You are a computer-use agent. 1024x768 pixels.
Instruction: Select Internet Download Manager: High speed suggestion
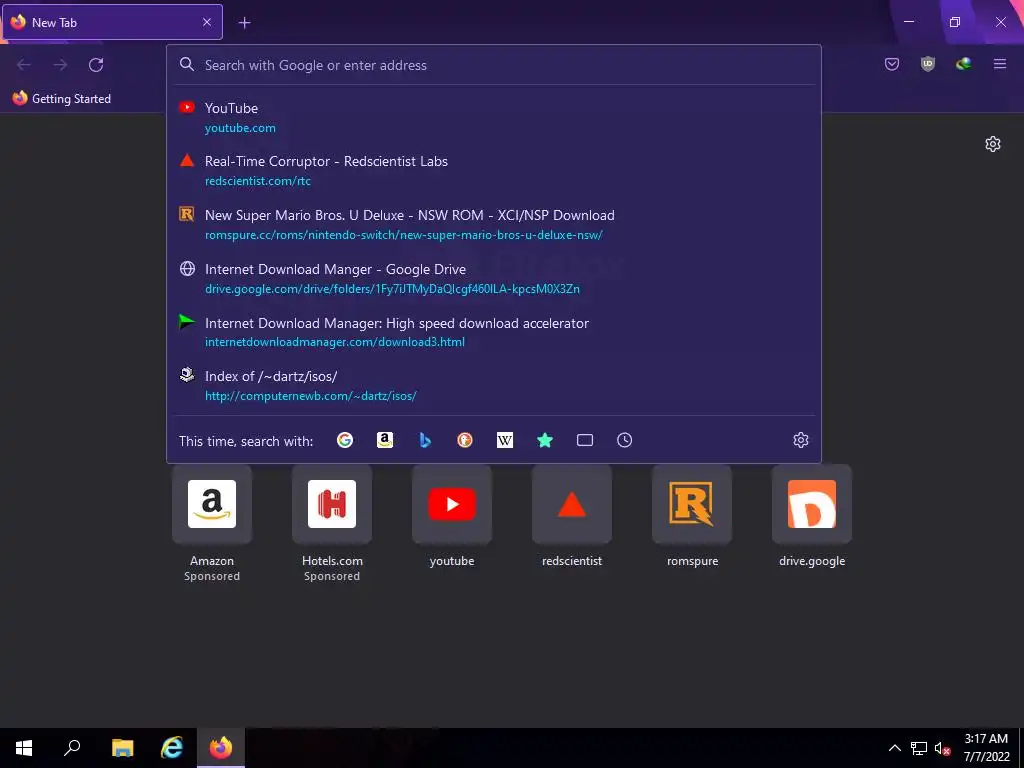click(494, 332)
